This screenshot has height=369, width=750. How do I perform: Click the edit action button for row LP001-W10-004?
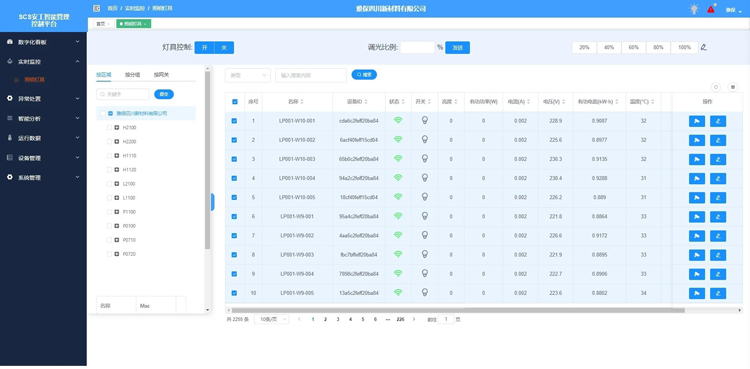click(718, 179)
